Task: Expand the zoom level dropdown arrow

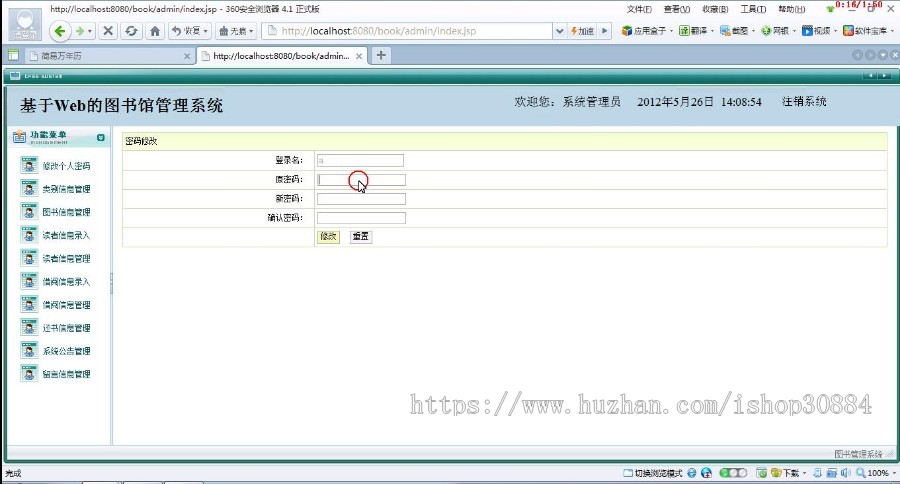Action: click(x=894, y=473)
